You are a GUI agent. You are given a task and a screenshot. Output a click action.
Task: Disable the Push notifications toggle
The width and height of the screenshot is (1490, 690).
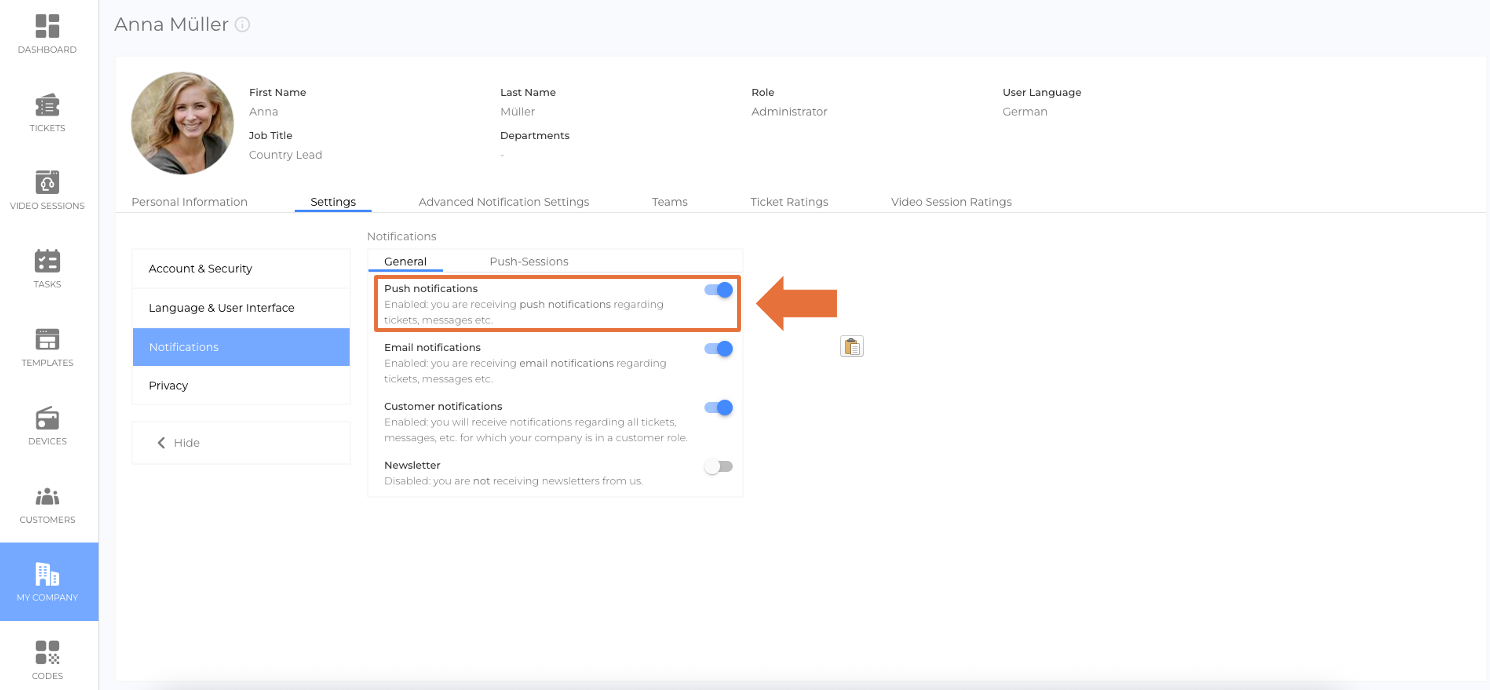pos(719,290)
